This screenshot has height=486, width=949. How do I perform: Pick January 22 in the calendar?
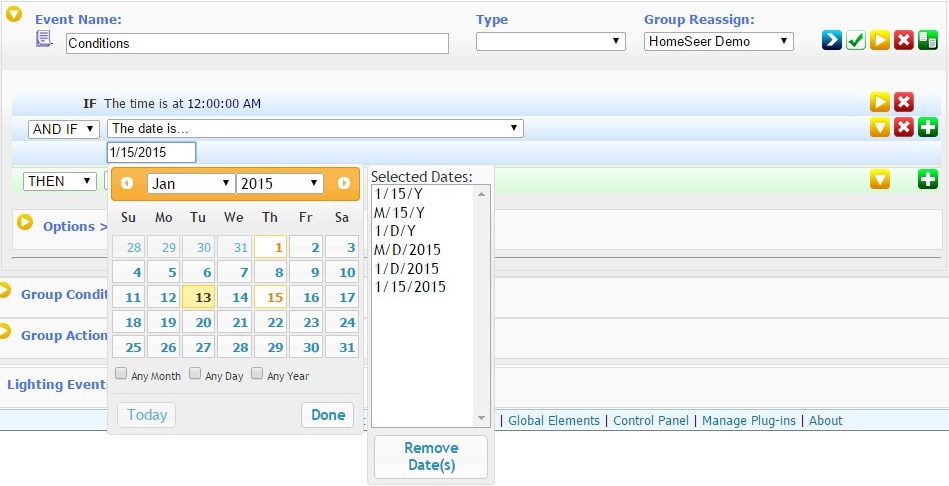click(x=272, y=322)
